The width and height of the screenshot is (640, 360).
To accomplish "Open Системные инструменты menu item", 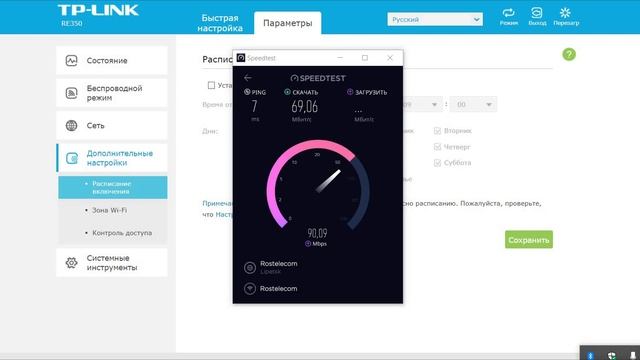I will (x=112, y=262).
